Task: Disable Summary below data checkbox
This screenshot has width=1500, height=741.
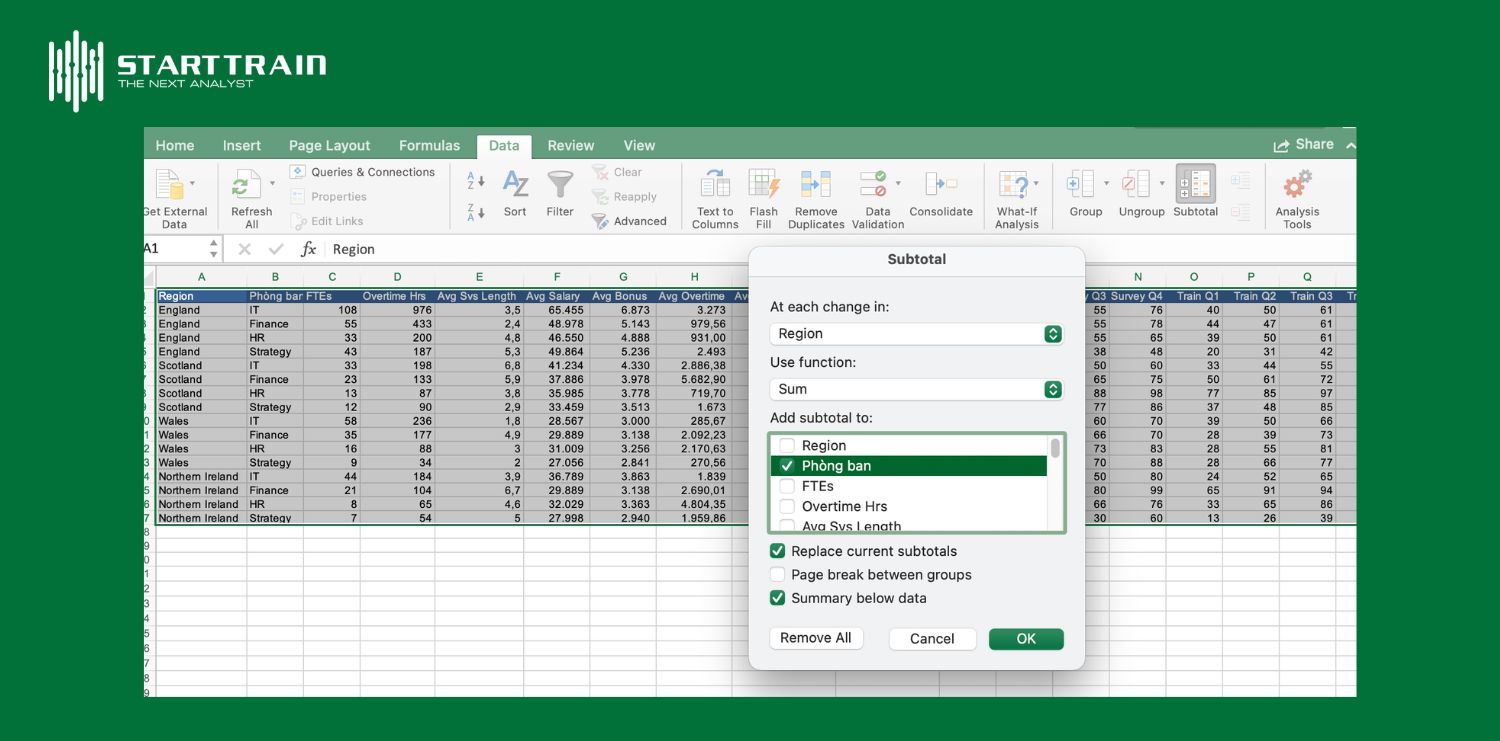Action: tap(777, 598)
